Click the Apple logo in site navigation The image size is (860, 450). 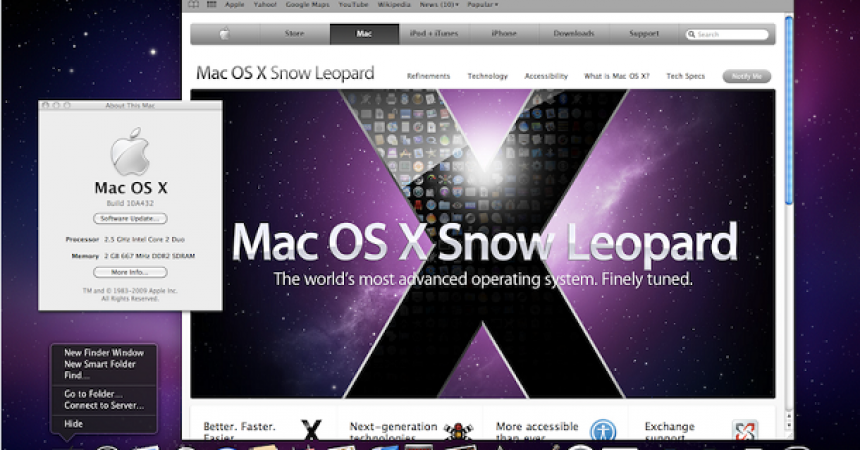(x=224, y=34)
